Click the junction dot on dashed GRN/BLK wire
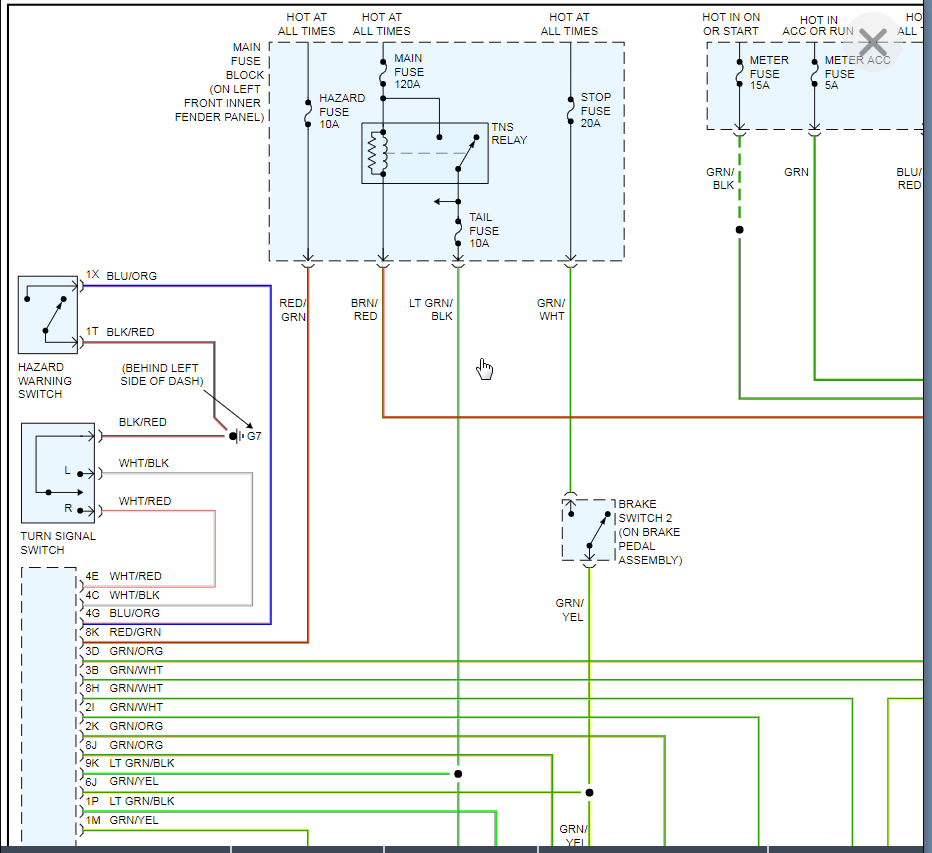 coord(739,230)
